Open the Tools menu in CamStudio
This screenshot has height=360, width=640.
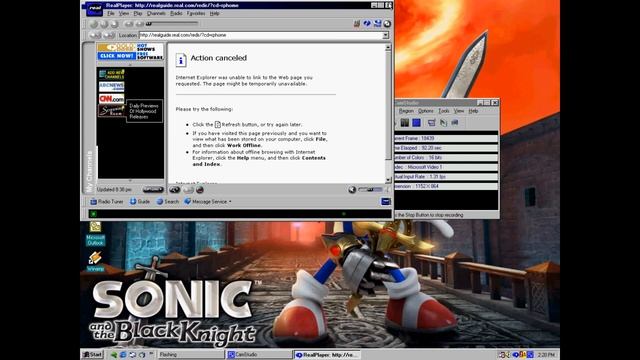pos(444,111)
